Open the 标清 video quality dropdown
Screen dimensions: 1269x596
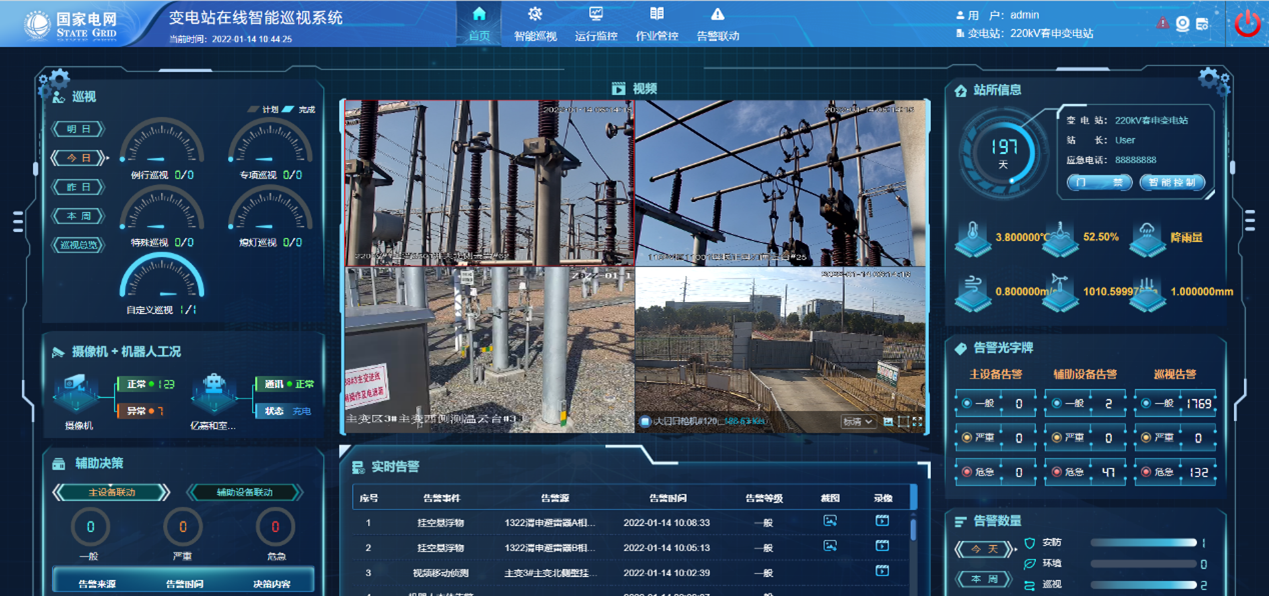pos(858,422)
